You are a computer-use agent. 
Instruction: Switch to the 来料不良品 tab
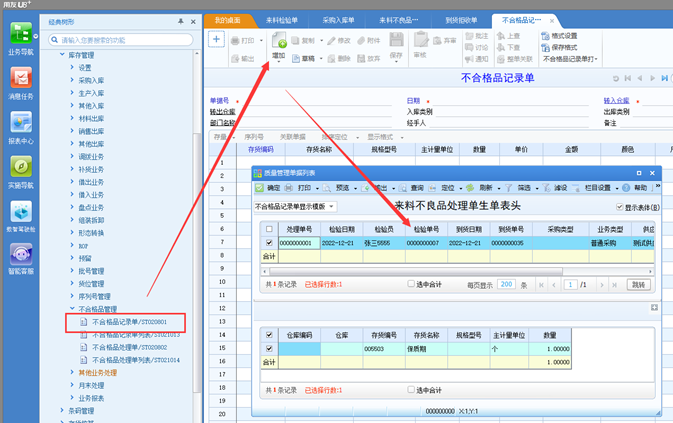pyautogui.click(x=398, y=21)
